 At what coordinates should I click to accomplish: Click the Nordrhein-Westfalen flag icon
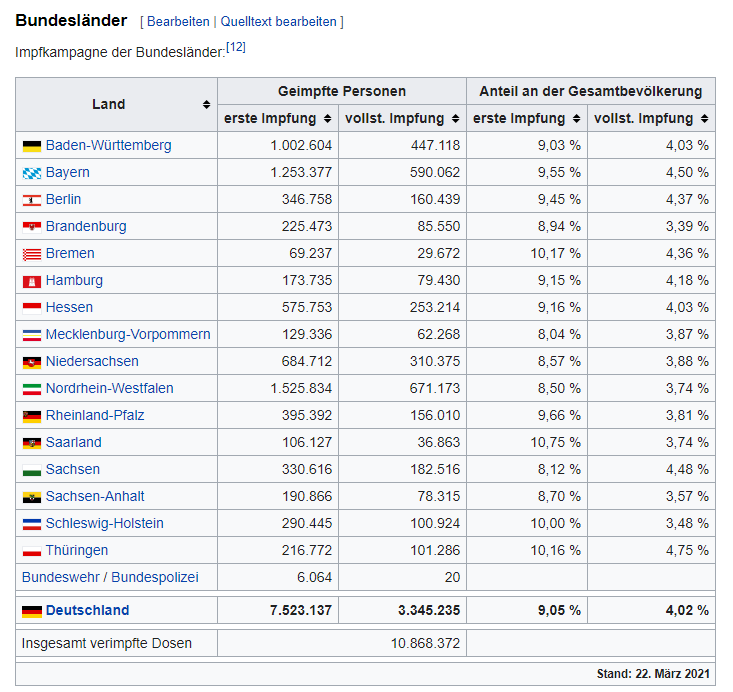[x=31, y=389]
